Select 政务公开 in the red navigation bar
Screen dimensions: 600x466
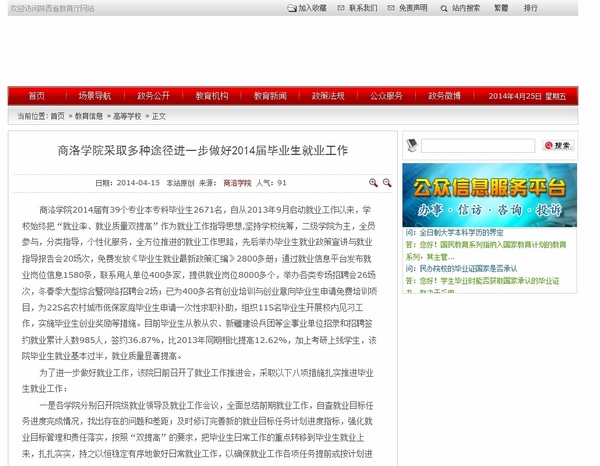click(154, 96)
